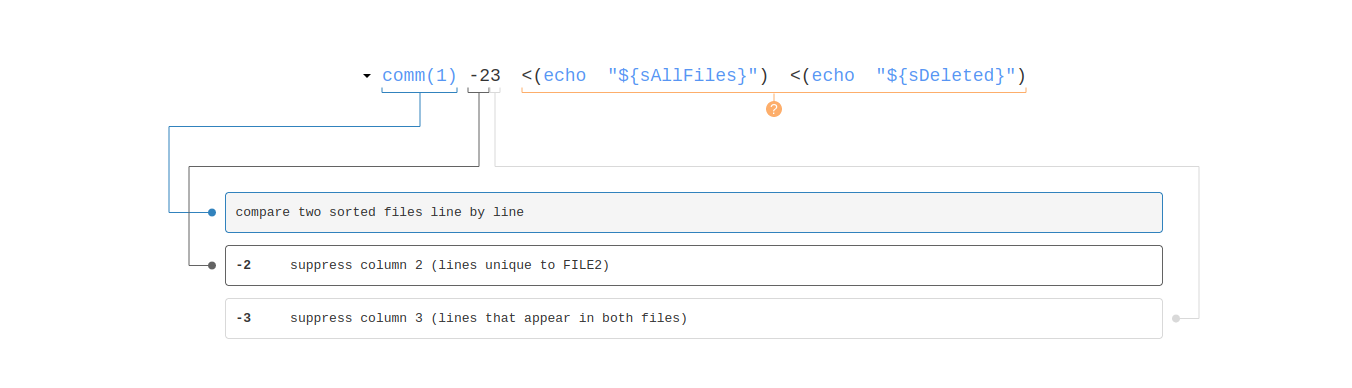The height and width of the screenshot is (388, 1352).
Task: Select the first echo command link
Action: coord(565,75)
